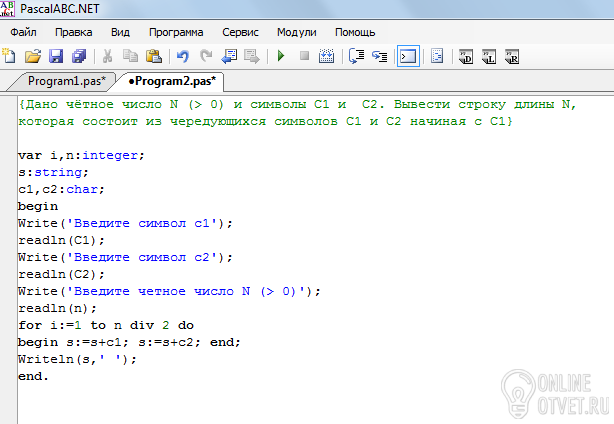The height and width of the screenshot is (424, 614).
Task: Step over with debug step icon
Action: (x=356, y=56)
